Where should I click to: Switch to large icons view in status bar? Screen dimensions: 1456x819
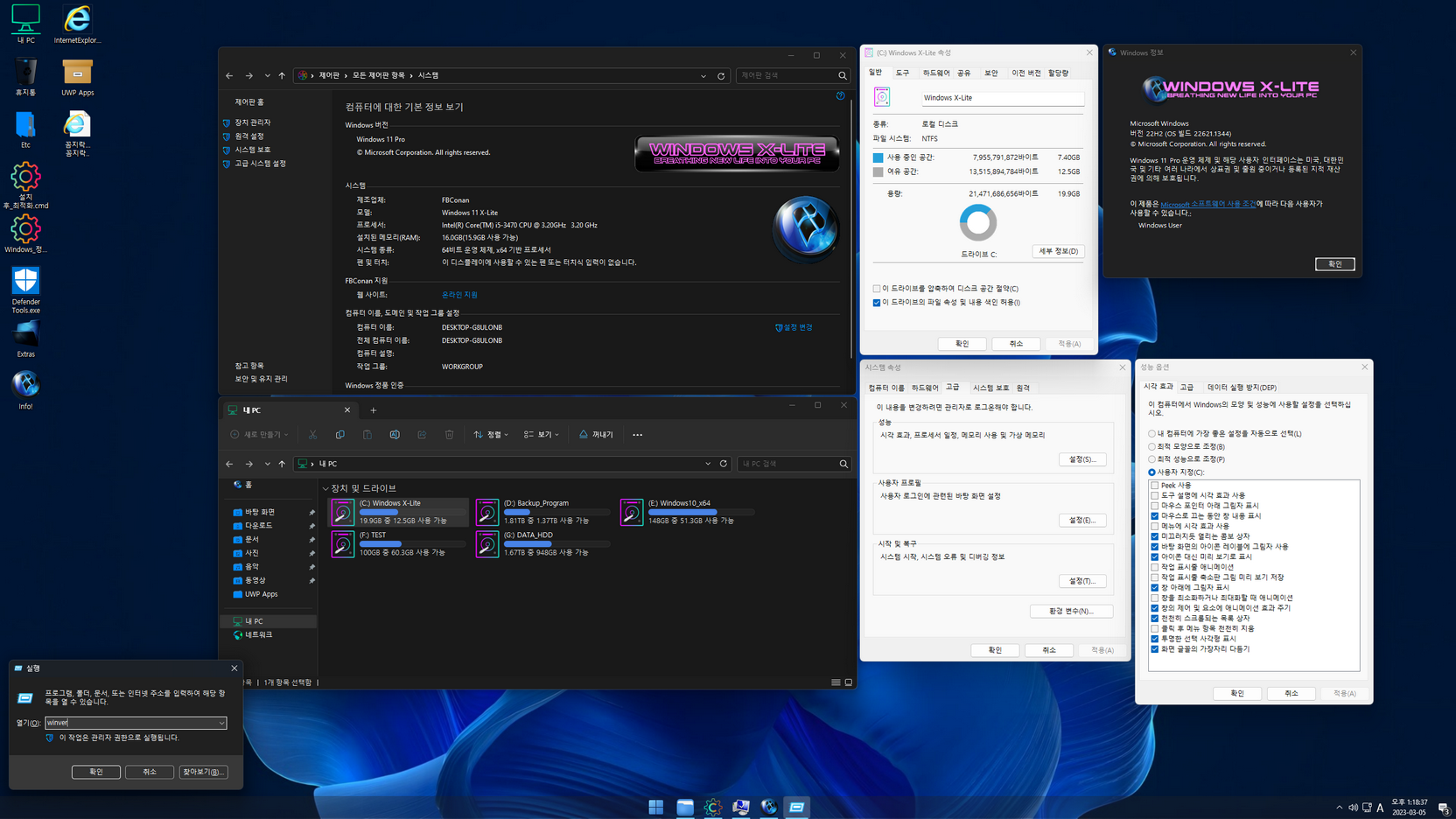tap(848, 682)
